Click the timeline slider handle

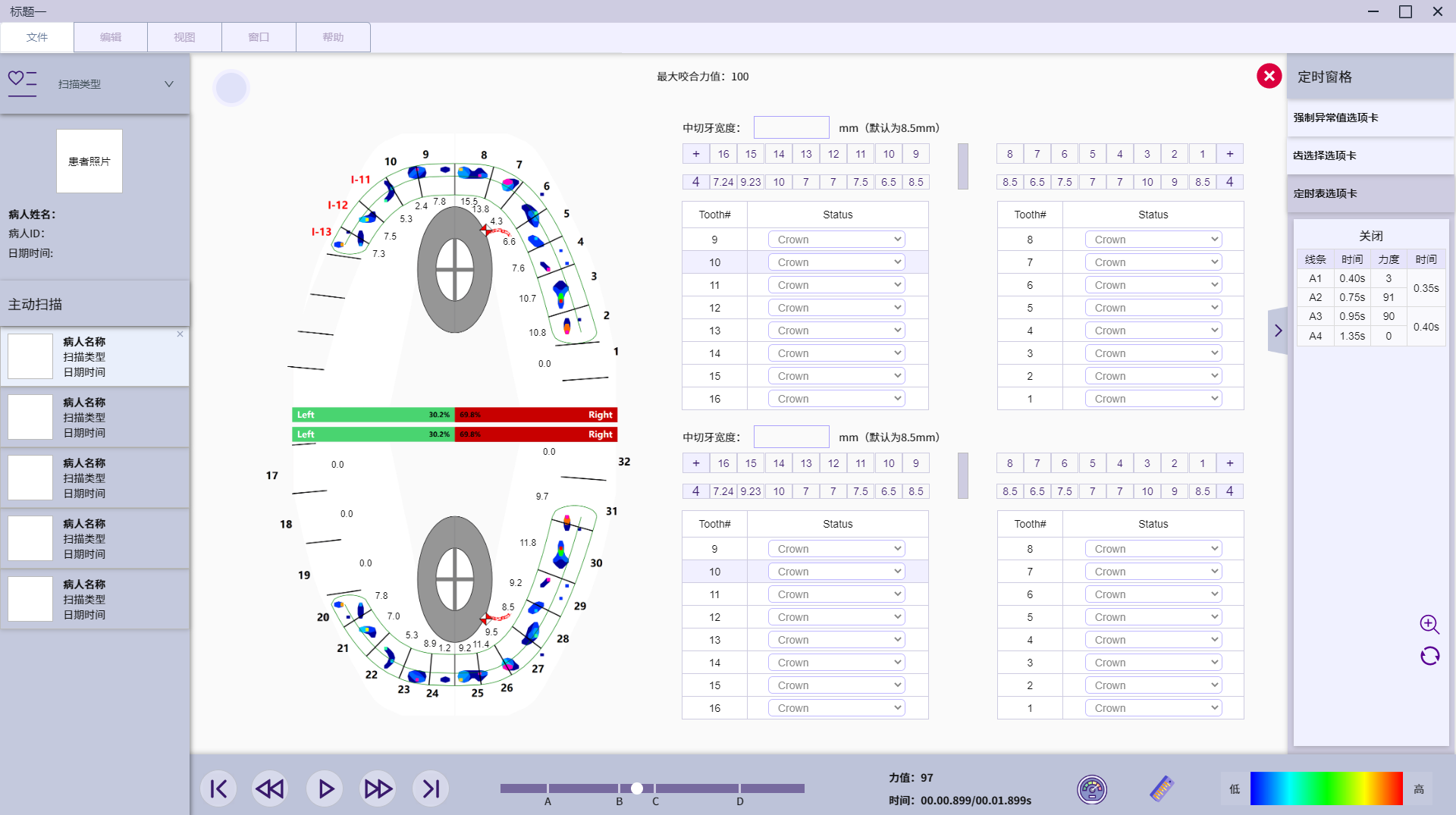tap(637, 788)
